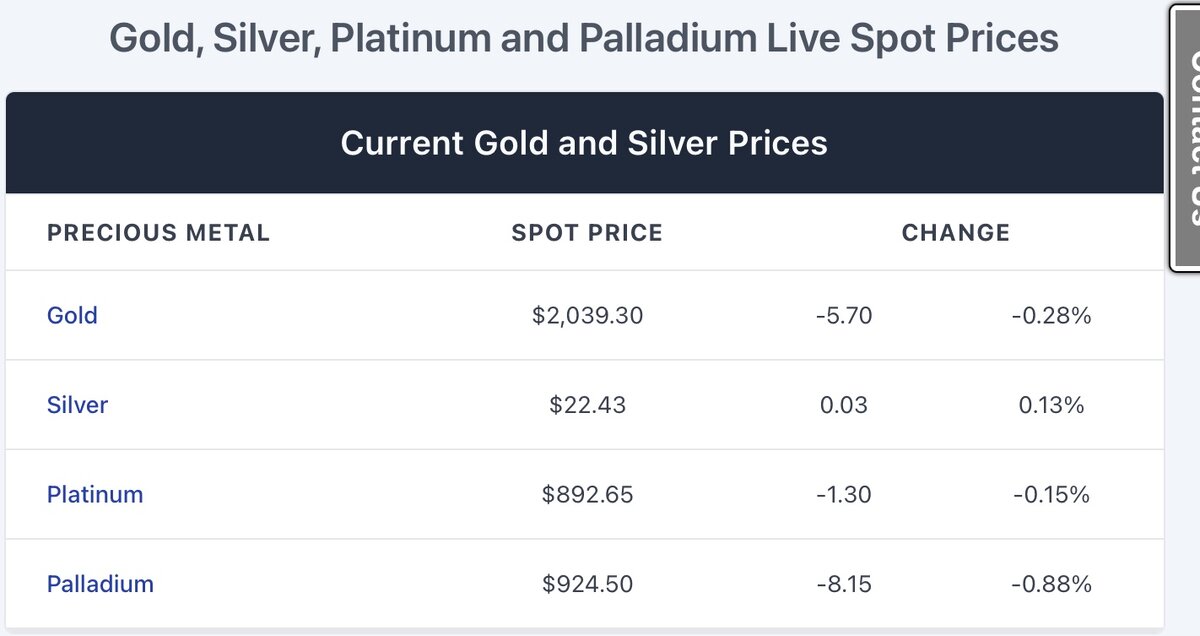
Task: Click Silver percent change 0.13%
Action: pos(1050,405)
